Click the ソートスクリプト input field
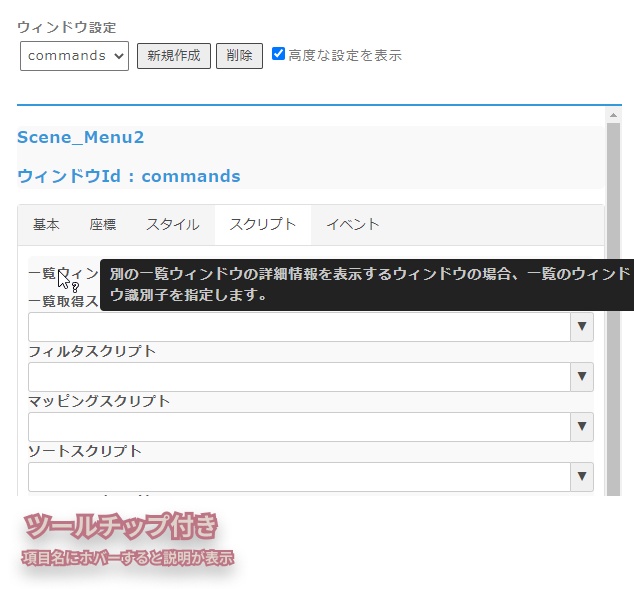Image resolution: width=634 pixels, height=589 pixels. 299,477
